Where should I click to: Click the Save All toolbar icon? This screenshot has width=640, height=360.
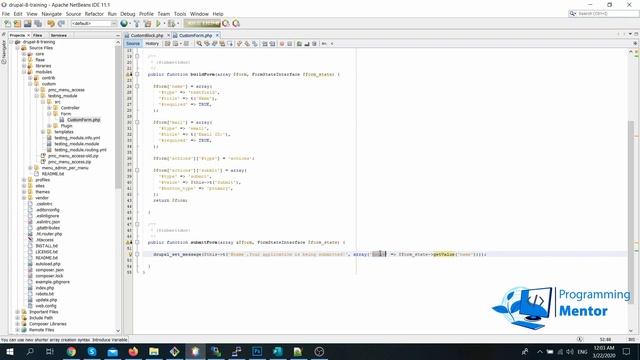tap(38, 24)
